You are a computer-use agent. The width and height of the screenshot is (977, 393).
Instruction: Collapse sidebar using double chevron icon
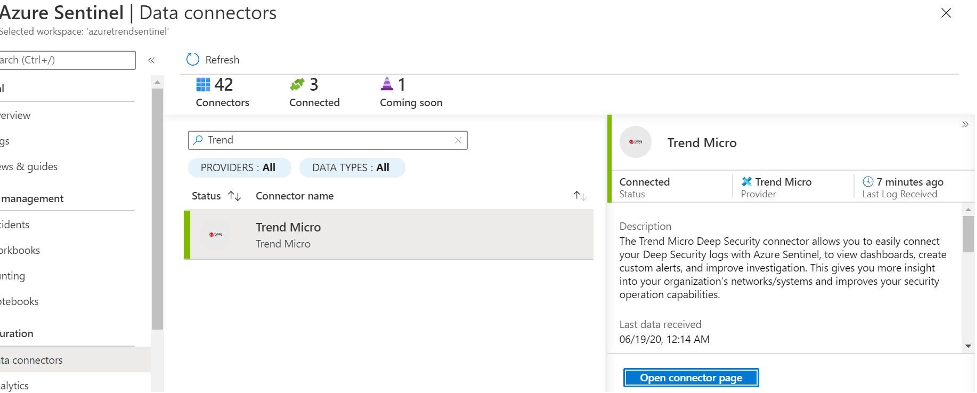click(x=151, y=60)
